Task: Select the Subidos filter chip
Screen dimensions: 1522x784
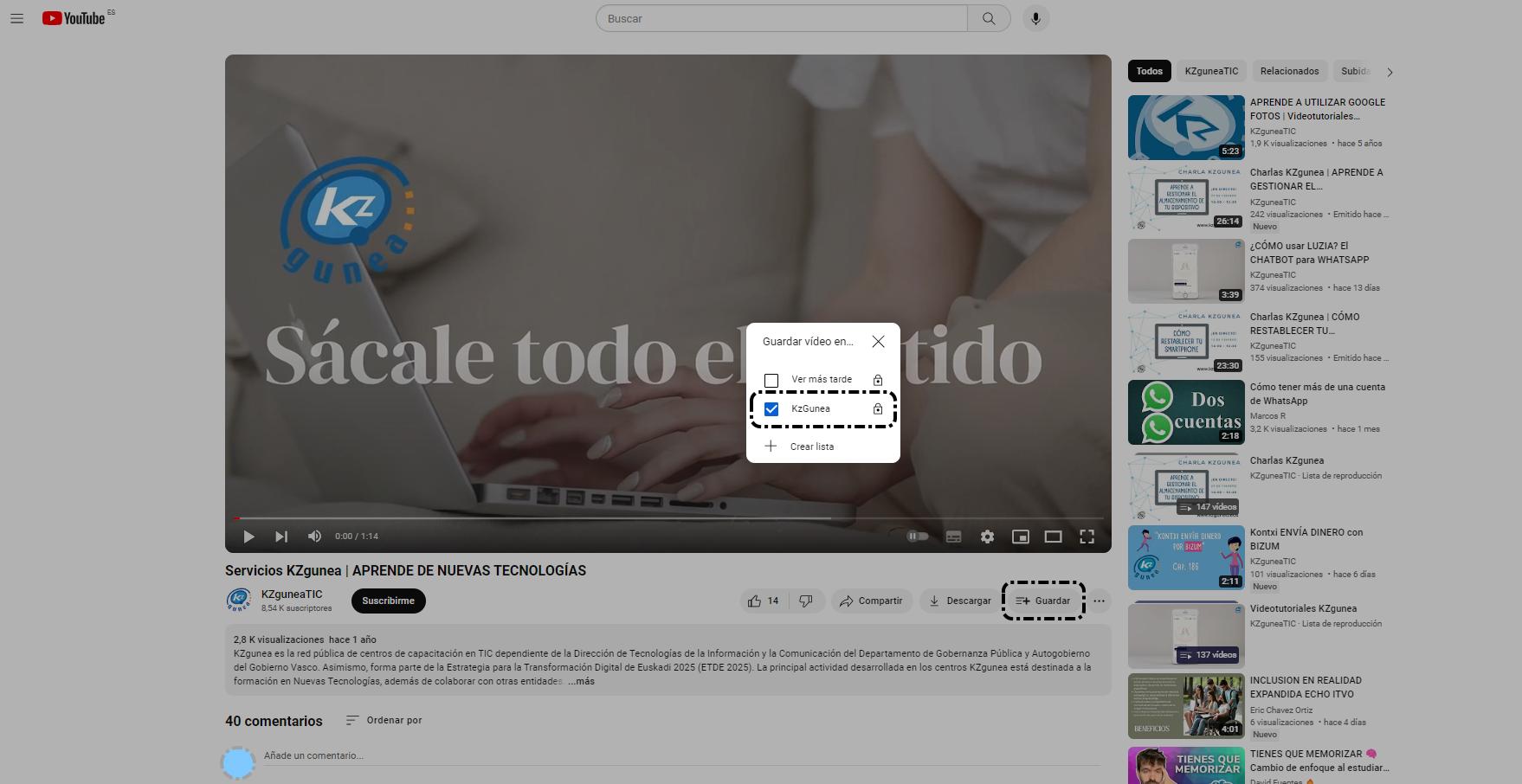Action: tap(1355, 71)
